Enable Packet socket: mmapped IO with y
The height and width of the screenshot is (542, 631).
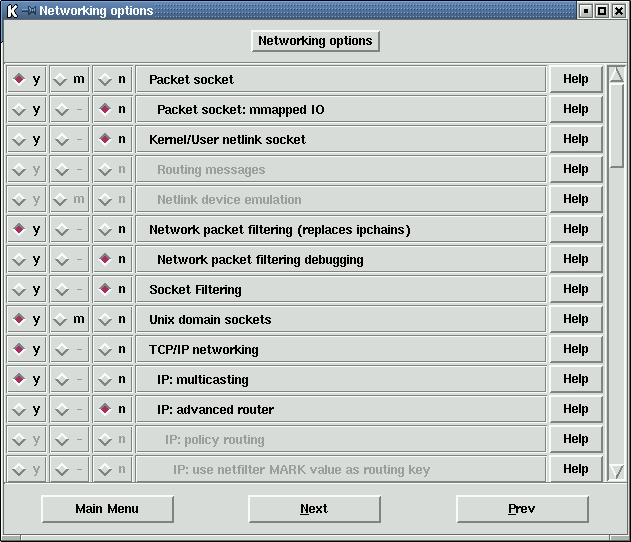[x=26, y=109]
